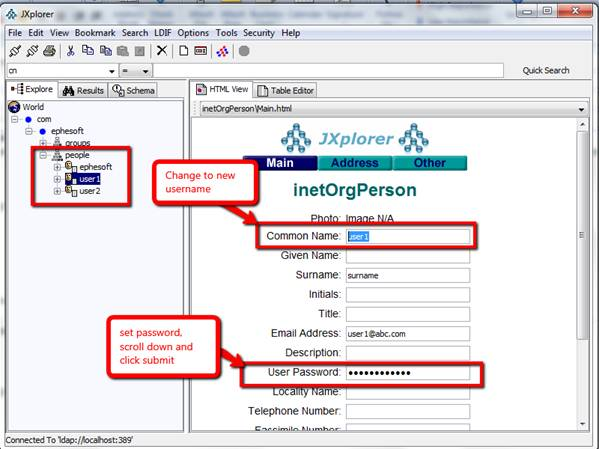
Task: Click the Disconnect plug toolbar icon
Action: (32, 51)
